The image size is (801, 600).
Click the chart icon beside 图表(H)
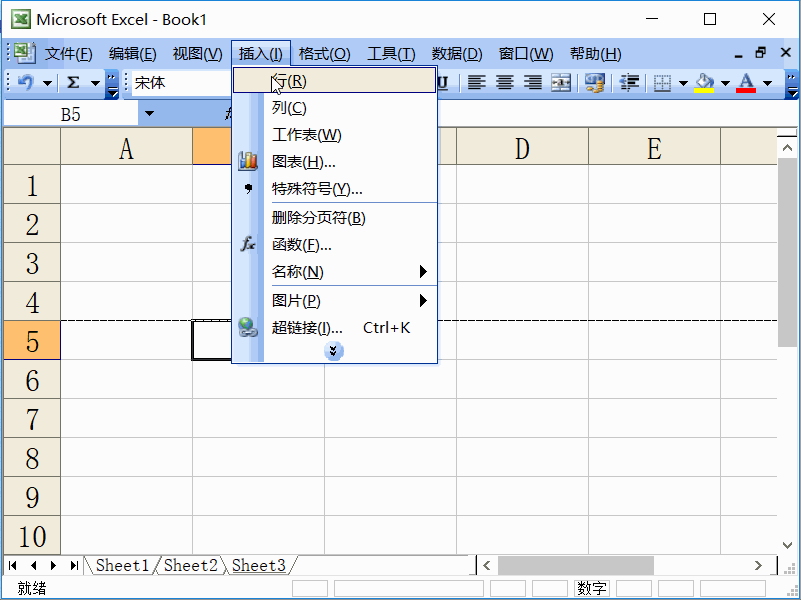tap(248, 161)
